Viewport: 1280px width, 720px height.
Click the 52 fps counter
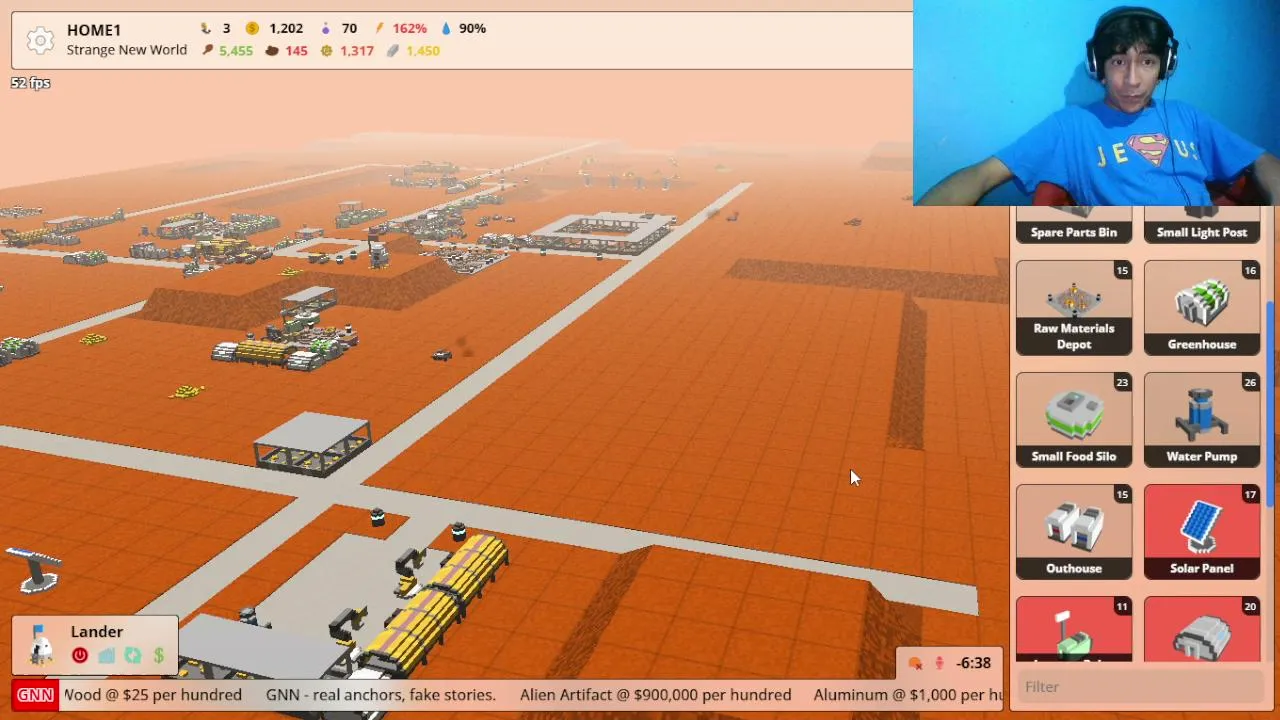[31, 83]
